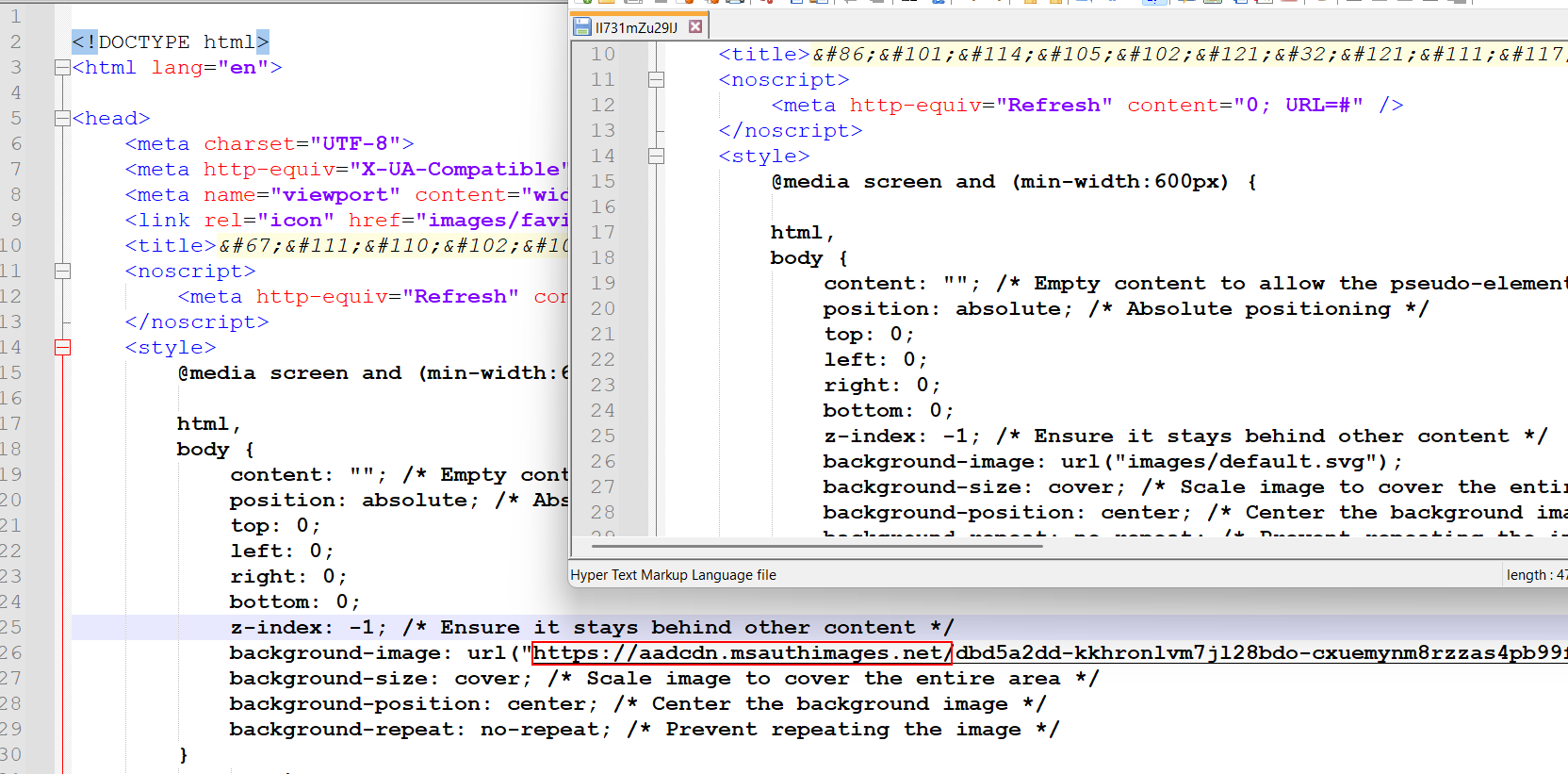Click 'background-repeat: no-repeat' line in back window

[645, 730]
